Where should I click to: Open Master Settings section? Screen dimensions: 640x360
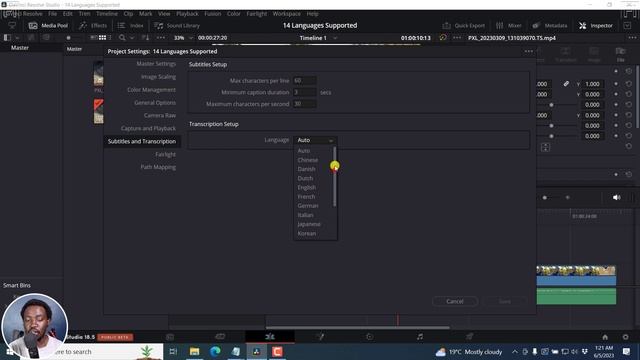click(156, 64)
